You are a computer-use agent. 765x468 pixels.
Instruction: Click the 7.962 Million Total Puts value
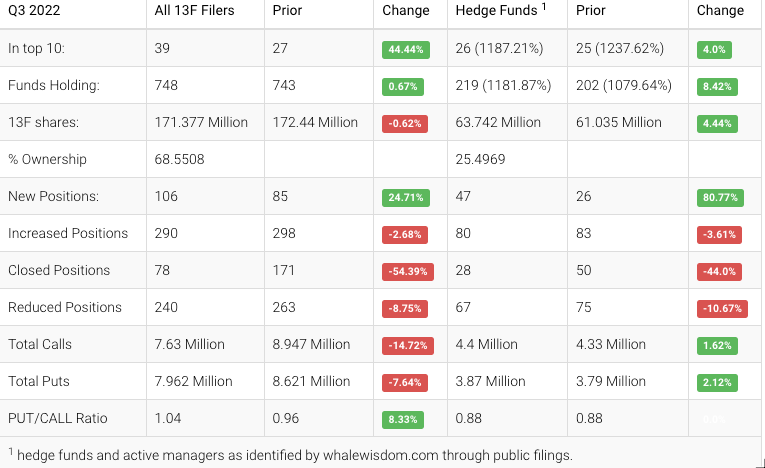194,381
